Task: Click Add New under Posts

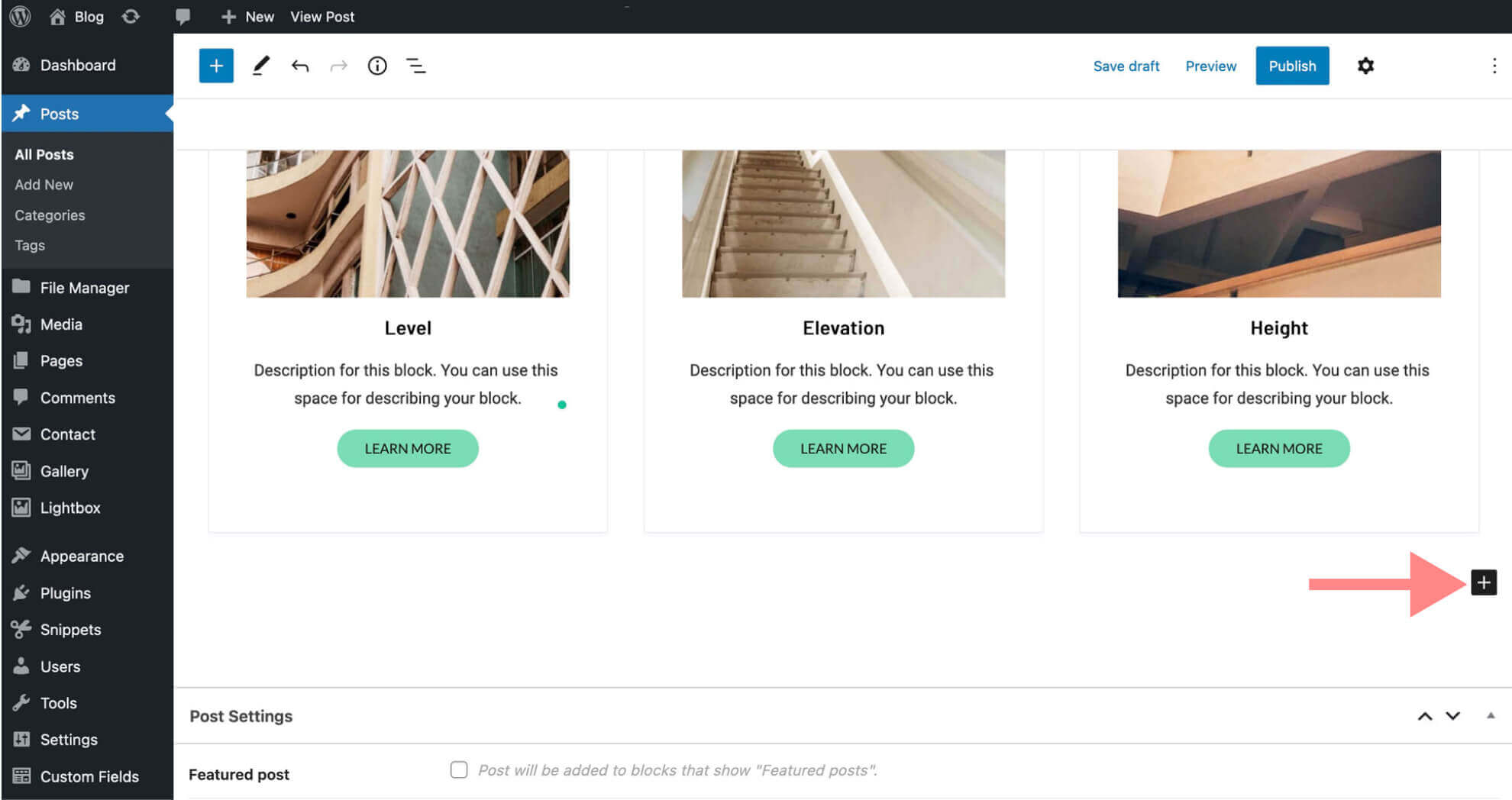Action: pos(44,185)
